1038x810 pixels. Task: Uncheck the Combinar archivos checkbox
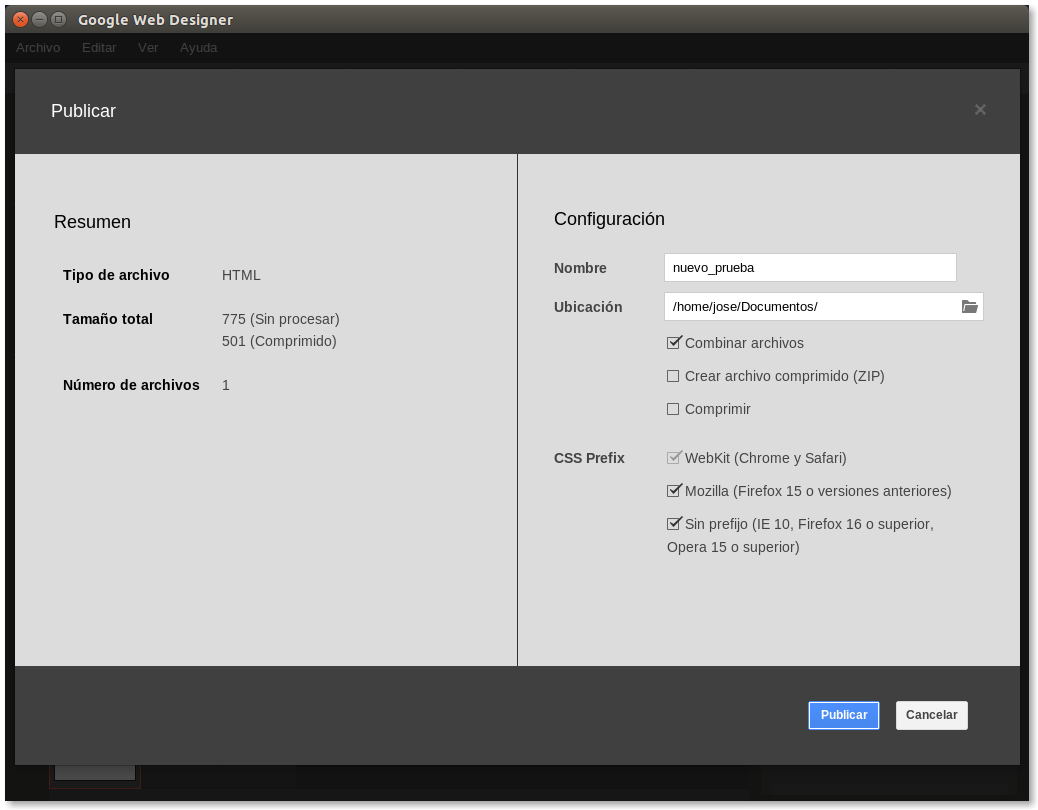(x=673, y=343)
